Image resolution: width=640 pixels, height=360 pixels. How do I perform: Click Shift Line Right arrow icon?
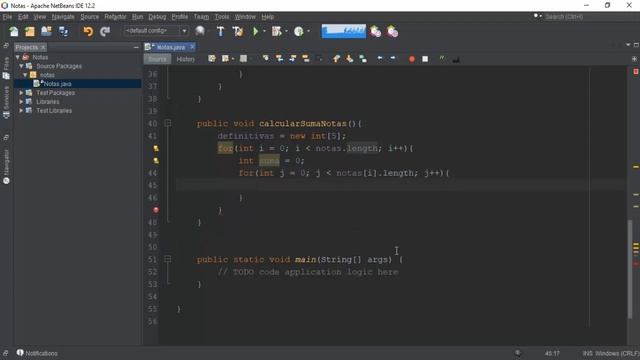393,59
